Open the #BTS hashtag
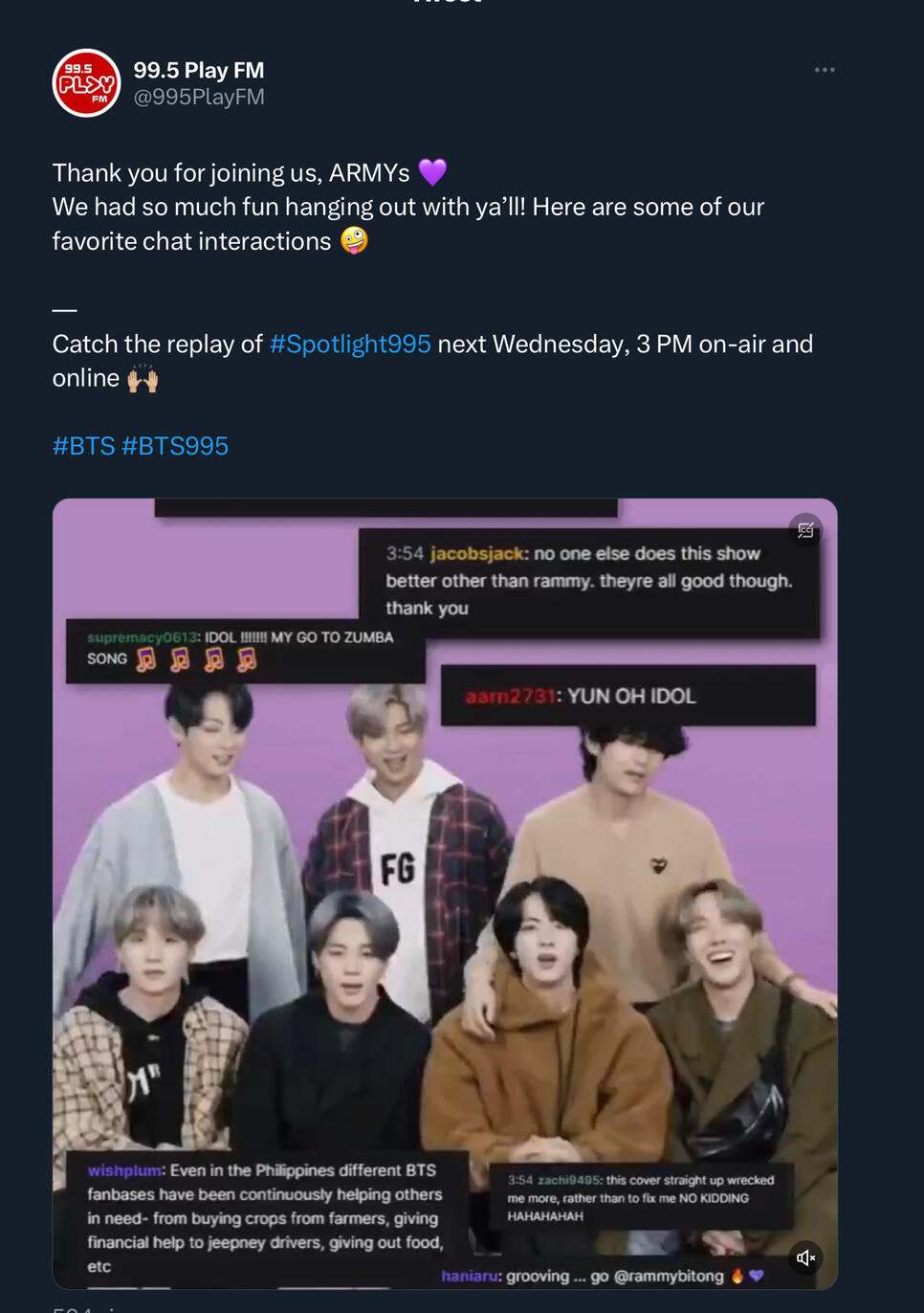This screenshot has width=924, height=1313. click(83, 446)
